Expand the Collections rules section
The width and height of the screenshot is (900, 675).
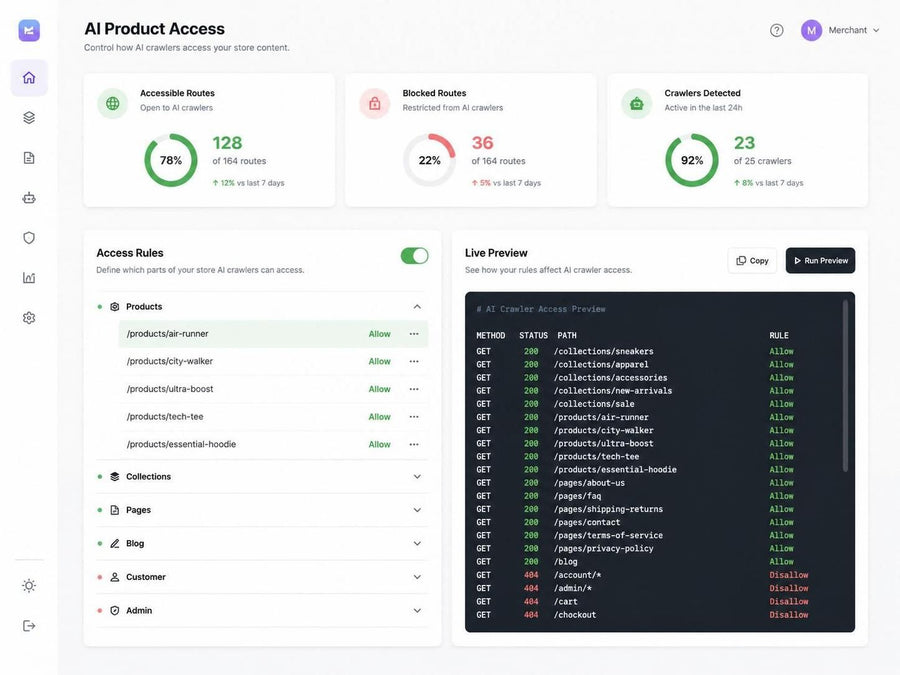tap(262, 476)
